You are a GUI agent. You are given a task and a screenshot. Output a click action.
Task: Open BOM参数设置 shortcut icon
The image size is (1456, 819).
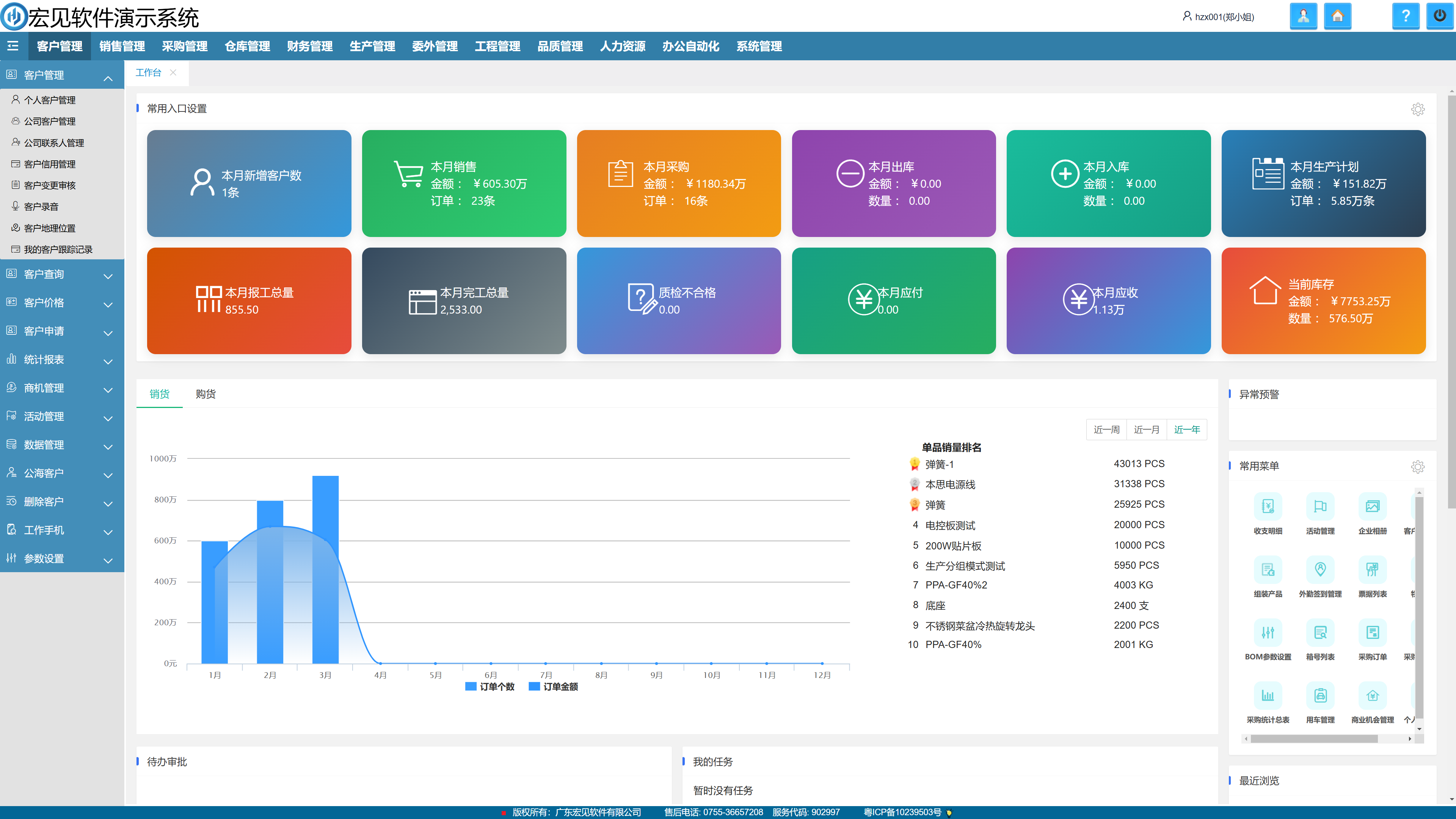click(x=1268, y=632)
